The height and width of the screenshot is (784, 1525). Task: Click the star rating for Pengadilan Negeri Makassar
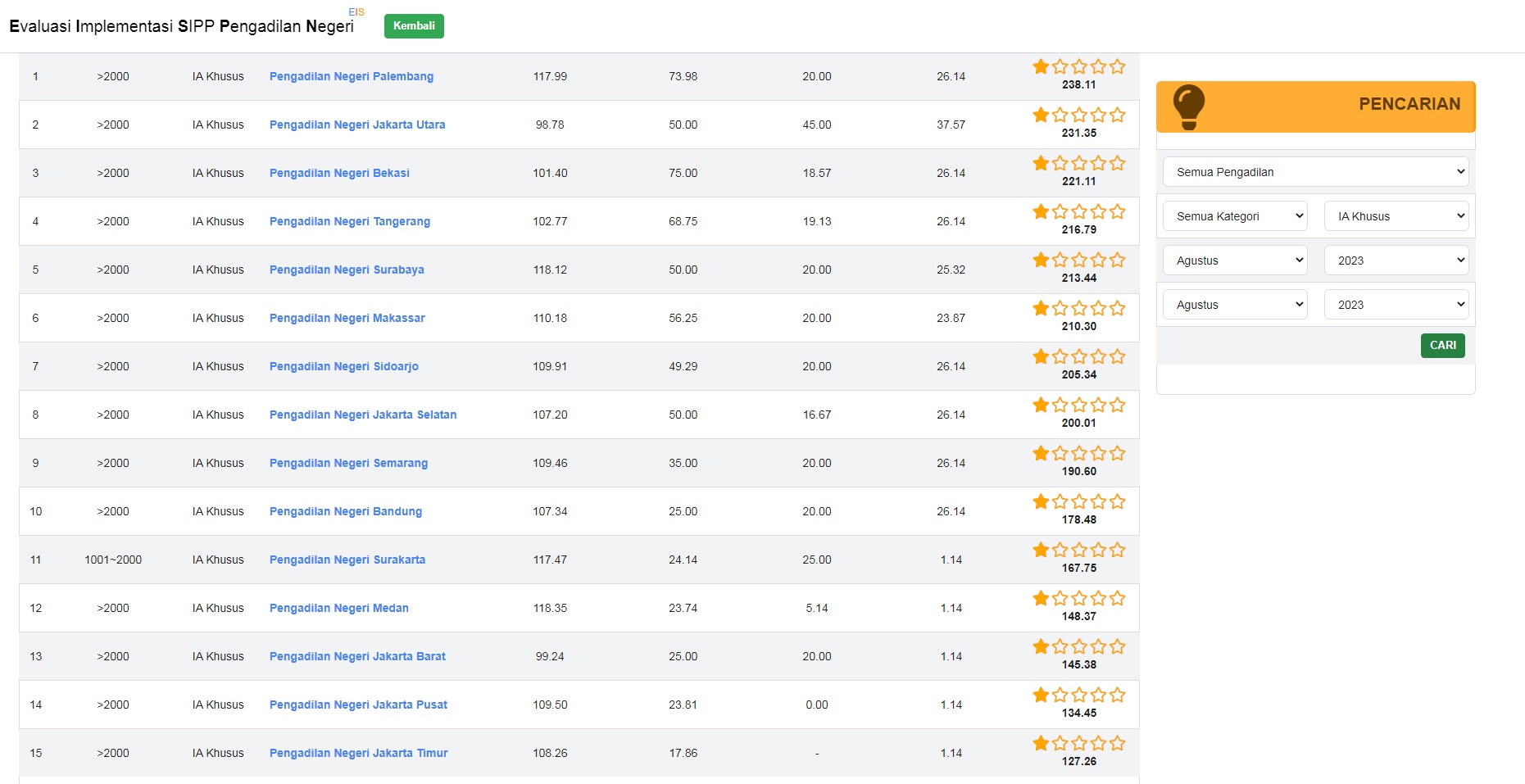(x=1078, y=309)
